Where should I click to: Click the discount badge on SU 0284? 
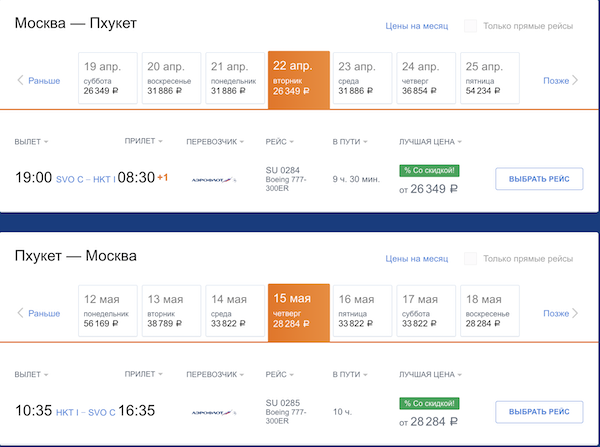(x=430, y=170)
